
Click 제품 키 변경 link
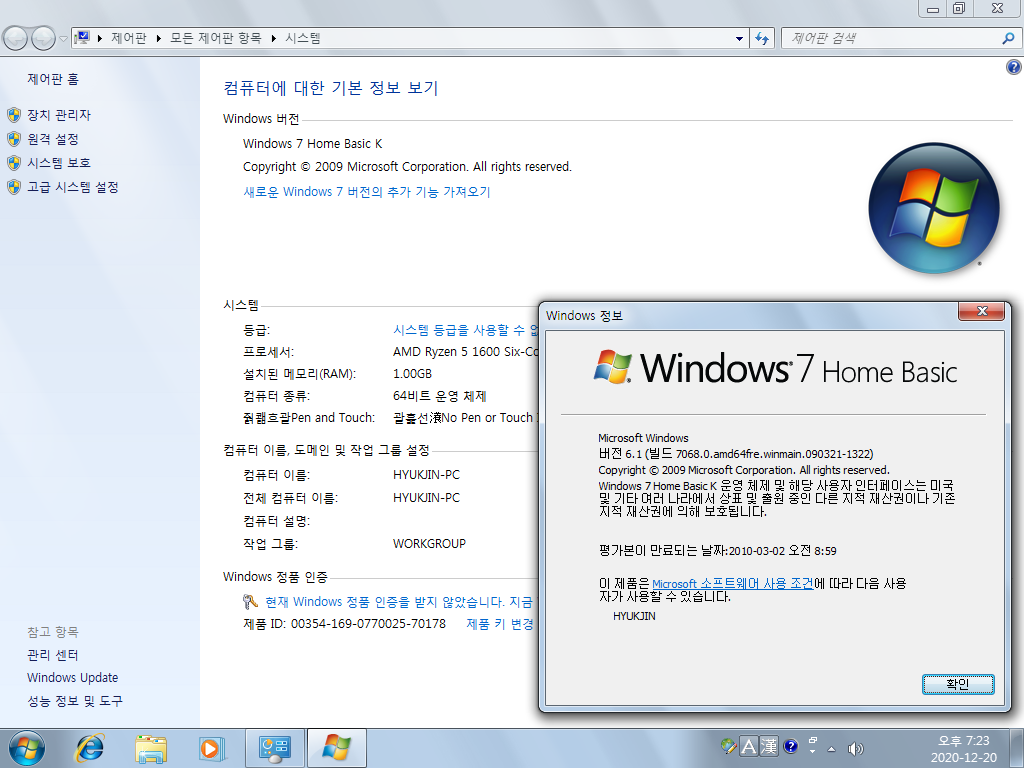point(500,624)
